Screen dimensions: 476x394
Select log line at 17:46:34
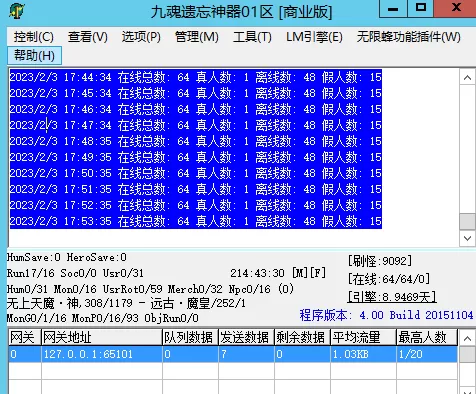[196, 109]
